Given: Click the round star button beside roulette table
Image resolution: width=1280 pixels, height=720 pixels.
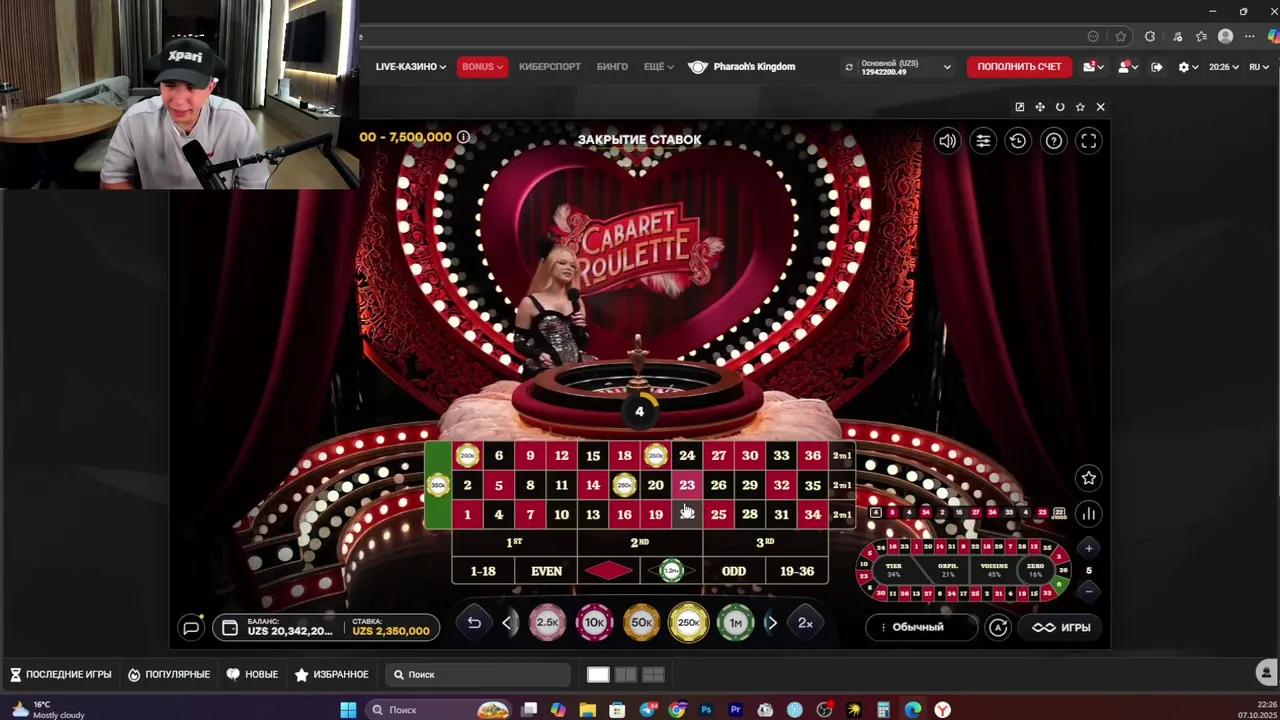Looking at the screenshot, I should [1089, 478].
